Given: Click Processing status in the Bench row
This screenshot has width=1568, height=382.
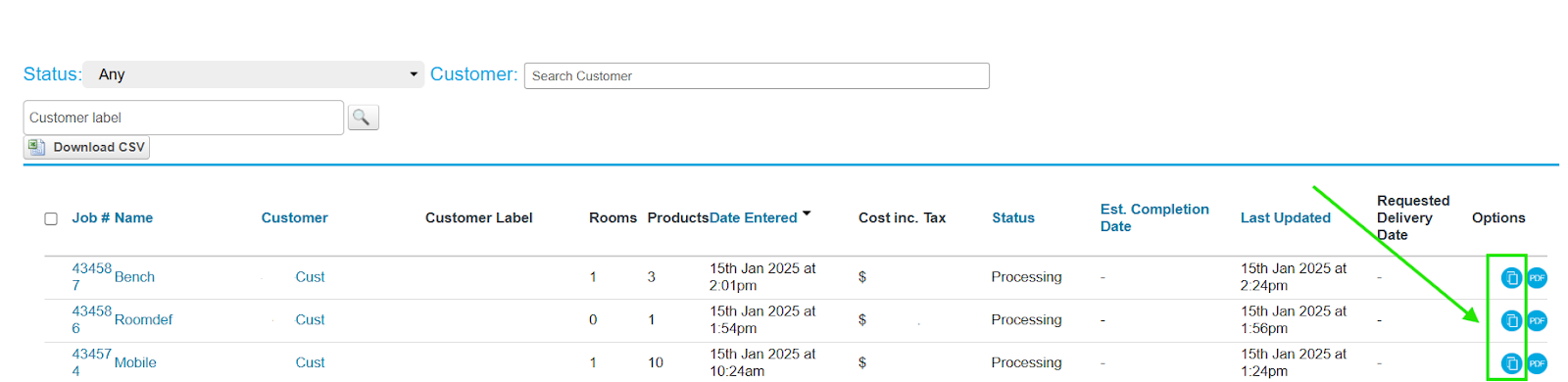Looking at the screenshot, I should click(1026, 277).
